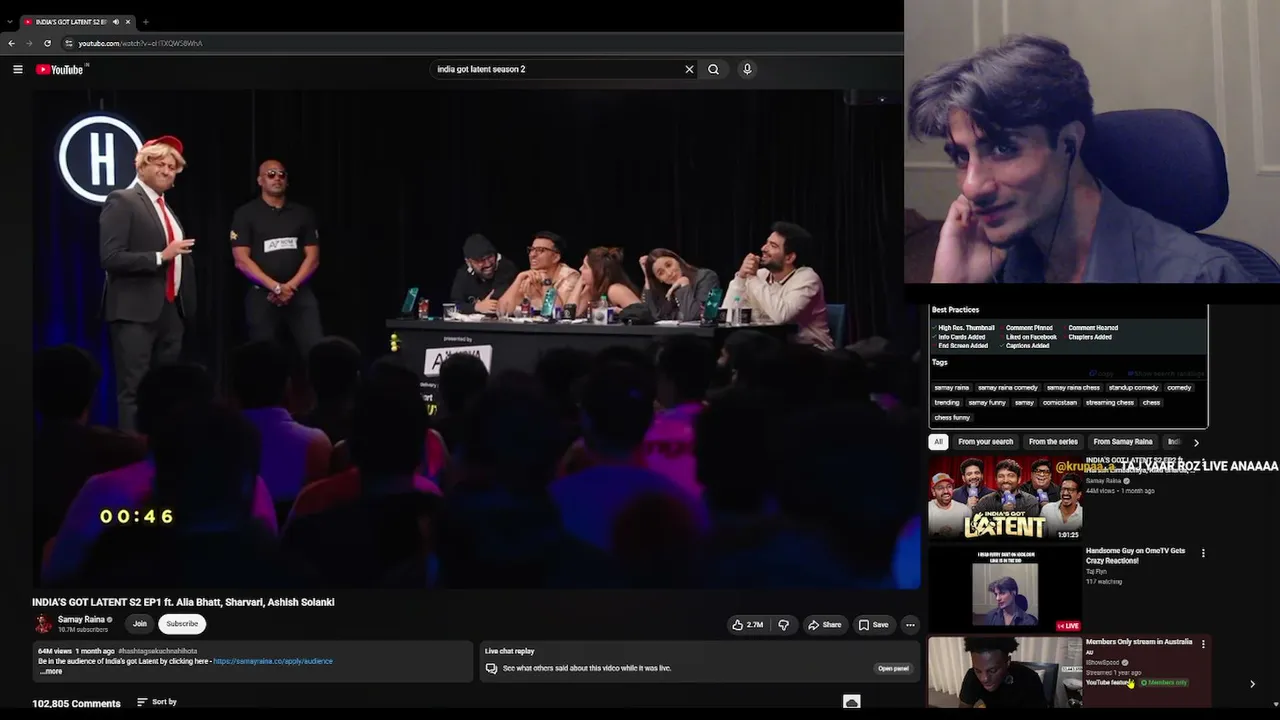Select the From your search chip
The image size is (1280, 720).
point(985,442)
